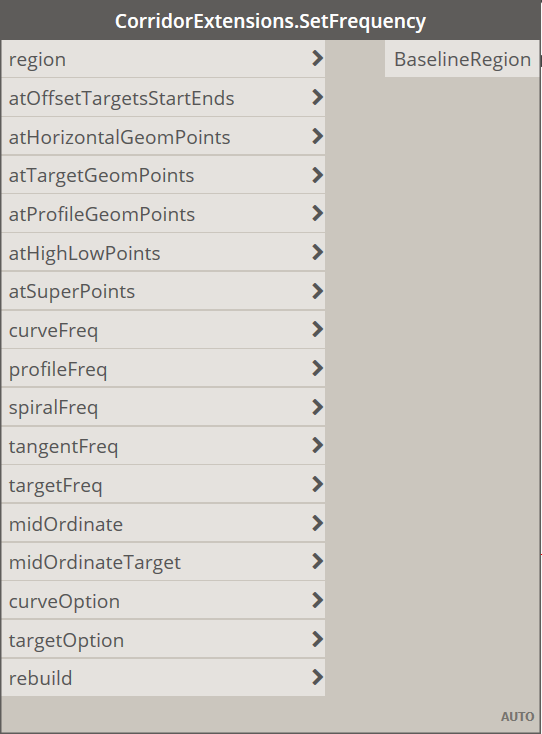Click the spiralFreq chevron arrow
The width and height of the screenshot is (542, 734).
pyautogui.click(x=317, y=407)
